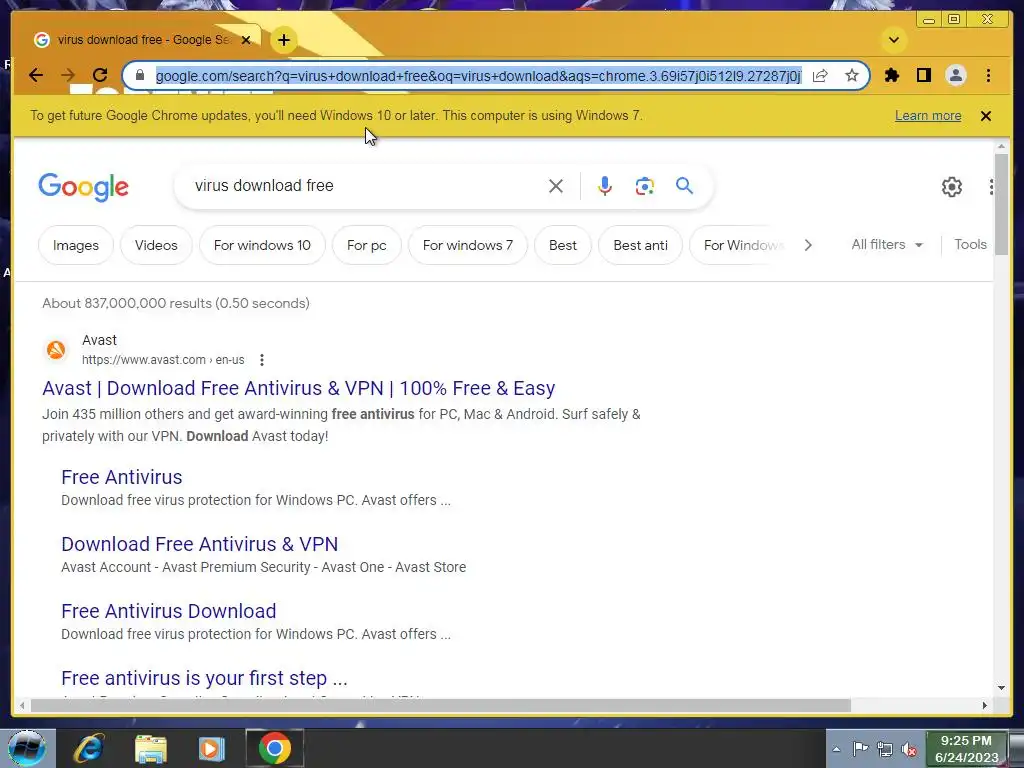Reload the page with the refresh icon
1024x768 pixels.
coord(100,76)
